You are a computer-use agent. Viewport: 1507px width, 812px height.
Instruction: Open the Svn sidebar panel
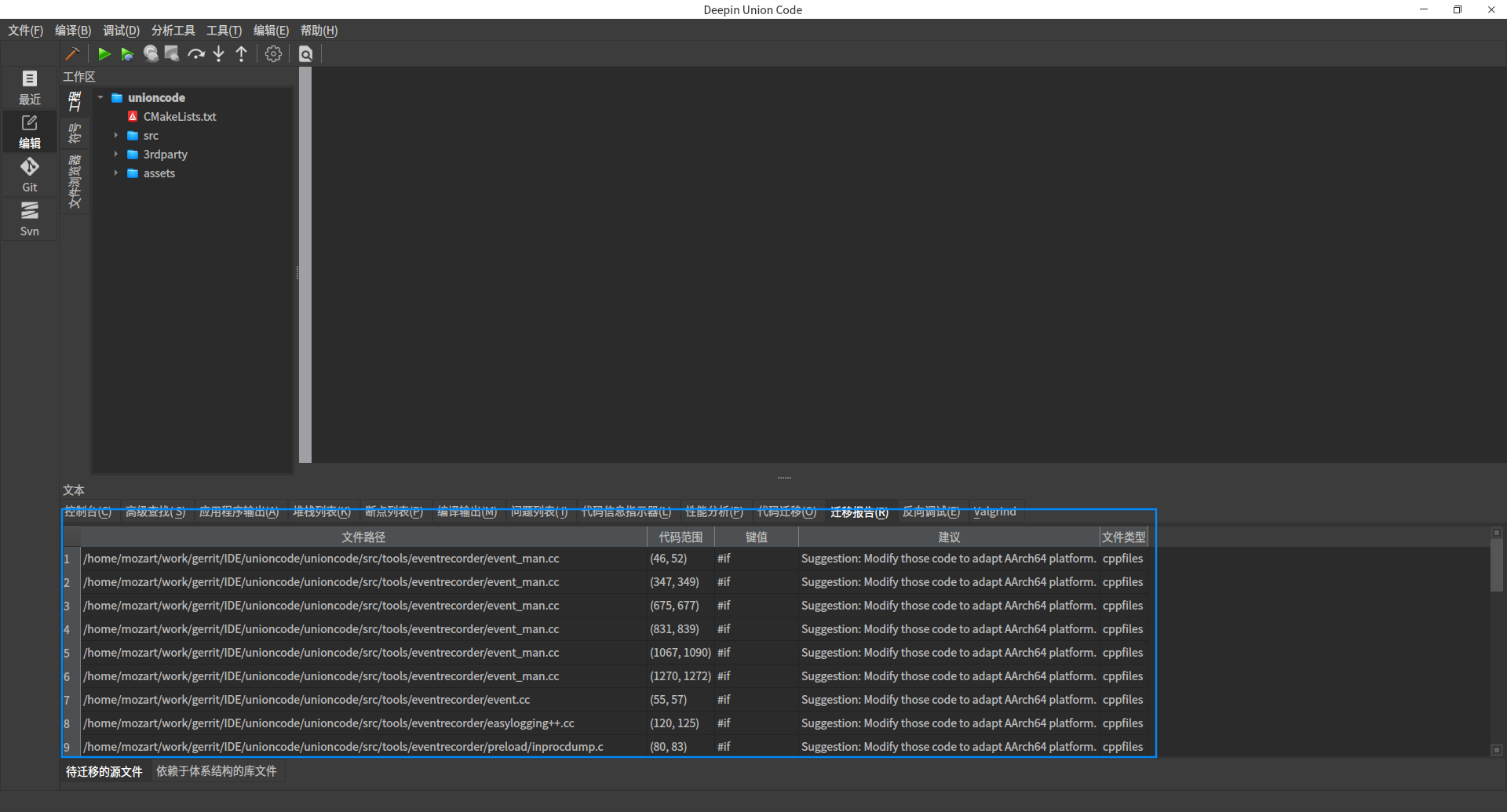30,219
